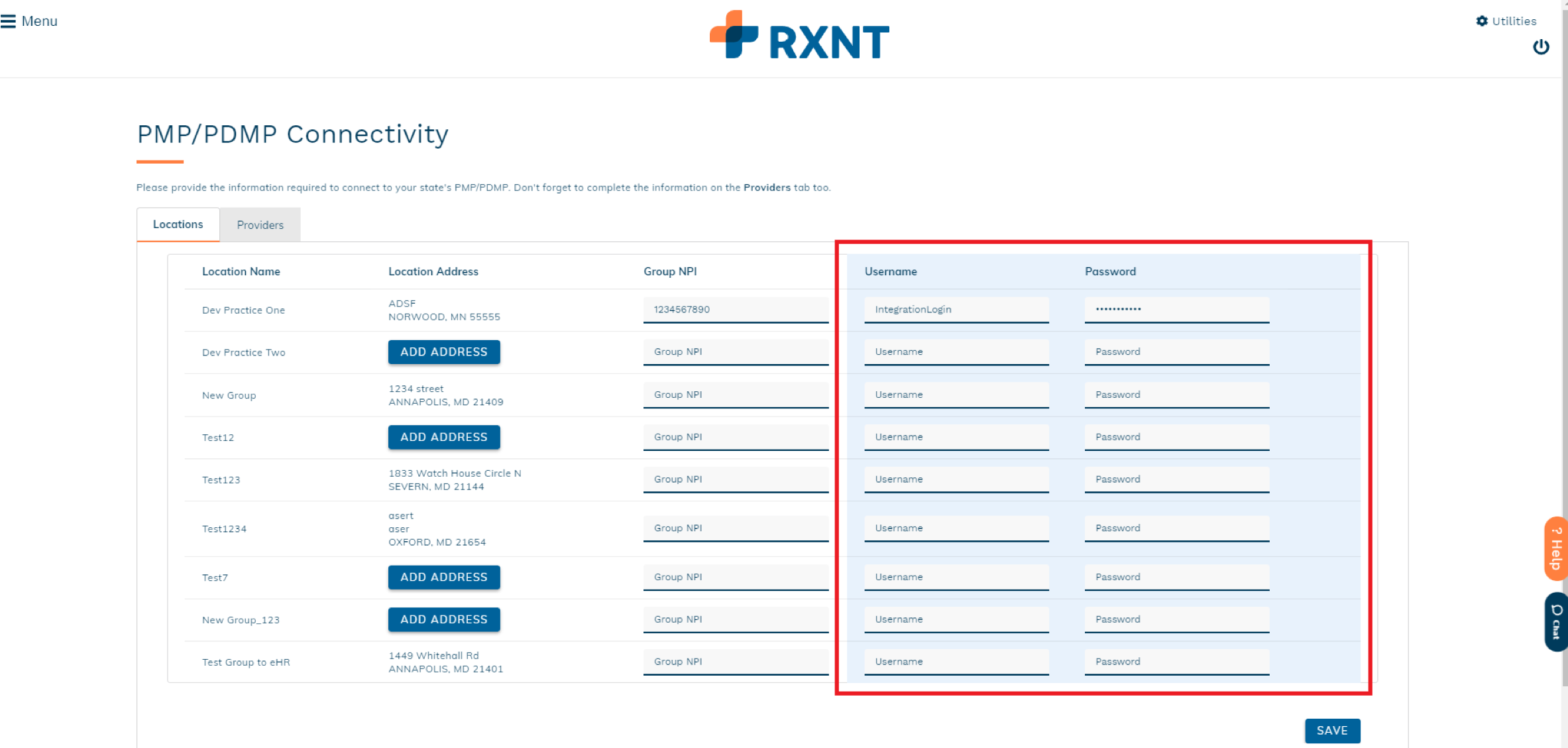Click ADD ADDRESS for Dev Practice Two
The height and width of the screenshot is (748, 1568).
[443, 351]
